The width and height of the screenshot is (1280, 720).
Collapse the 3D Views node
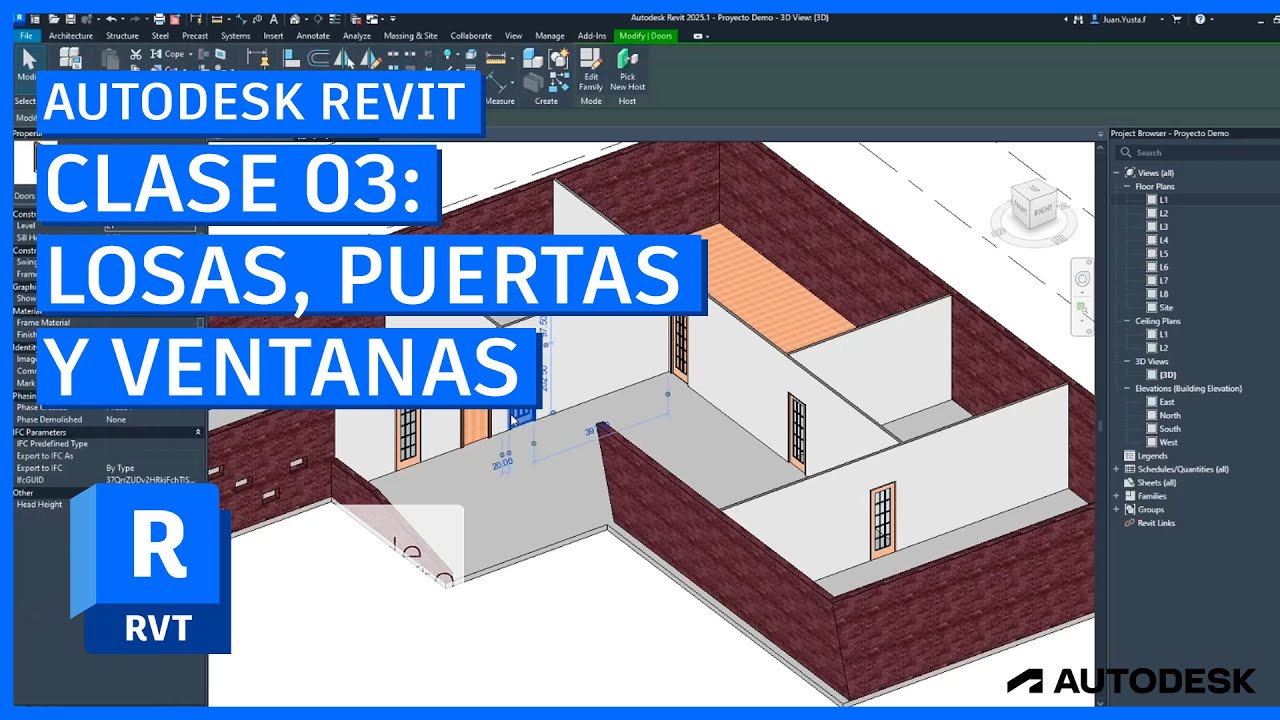click(x=1127, y=361)
